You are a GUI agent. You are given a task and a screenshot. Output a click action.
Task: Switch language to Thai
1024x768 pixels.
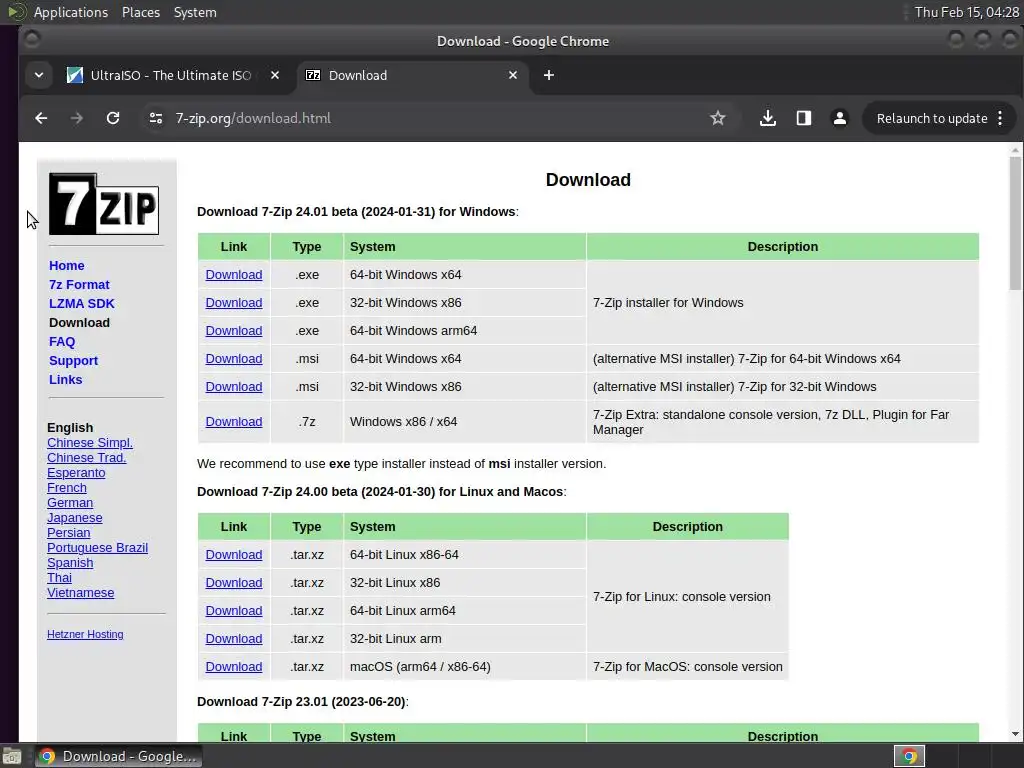59,577
